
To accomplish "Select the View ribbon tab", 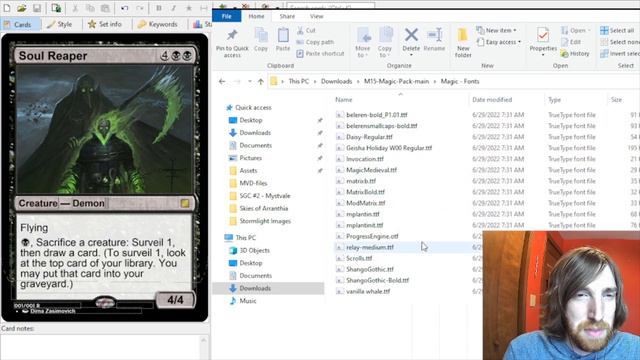I will point(317,16).
